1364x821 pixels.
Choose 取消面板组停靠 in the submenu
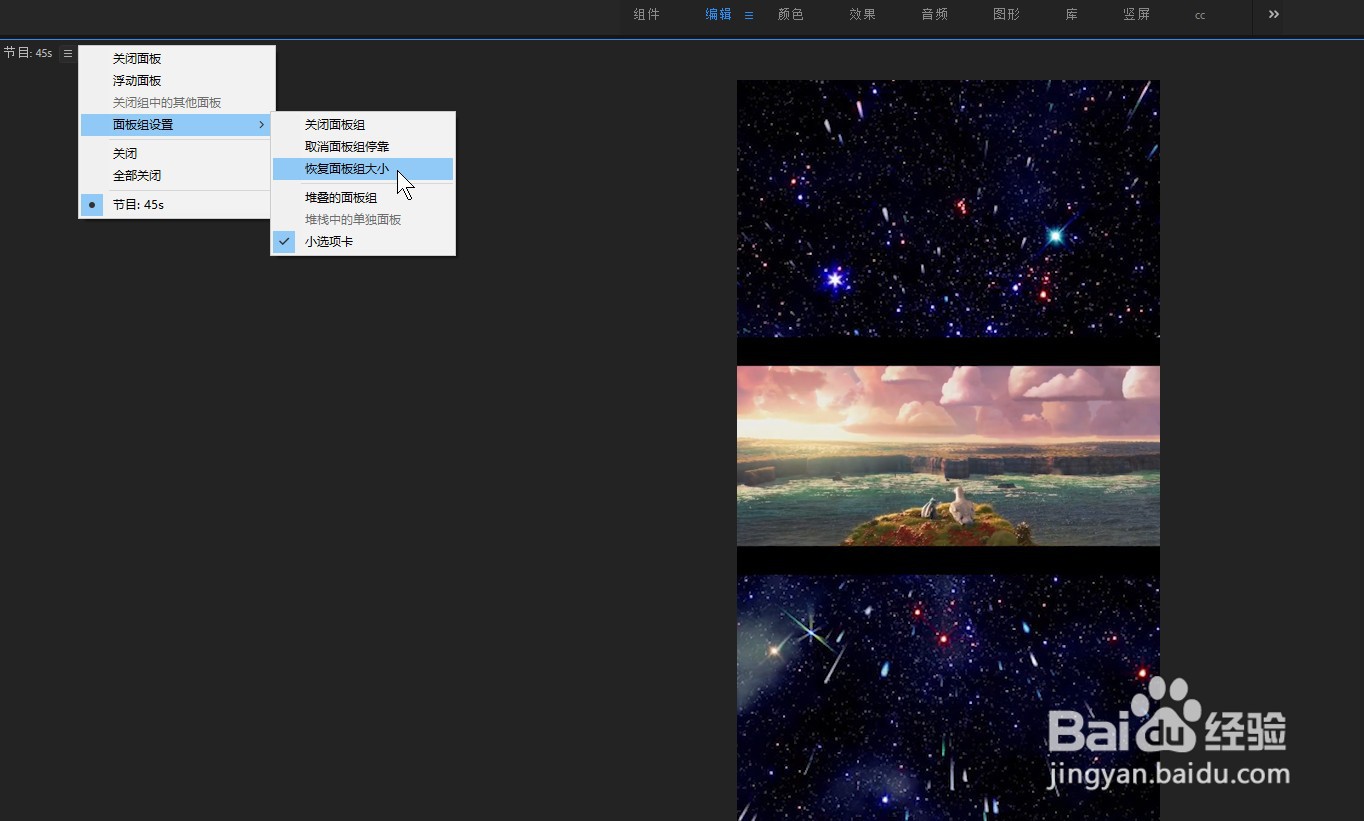click(363, 147)
